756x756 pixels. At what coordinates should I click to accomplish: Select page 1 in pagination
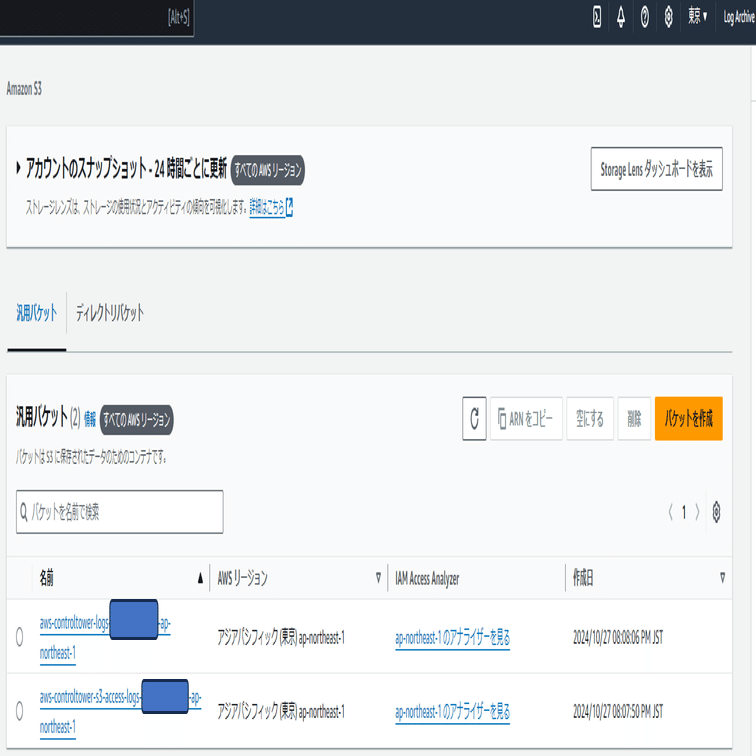click(x=684, y=512)
